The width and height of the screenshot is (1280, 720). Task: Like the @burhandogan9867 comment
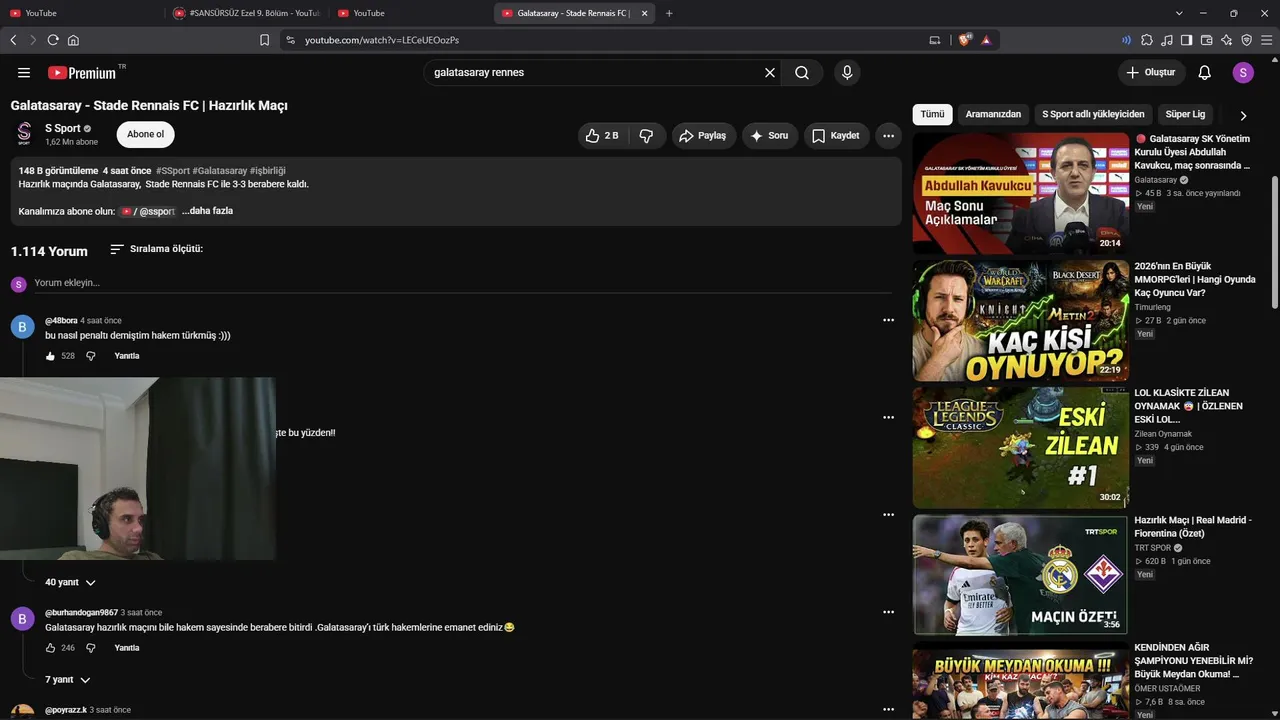(50, 648)
